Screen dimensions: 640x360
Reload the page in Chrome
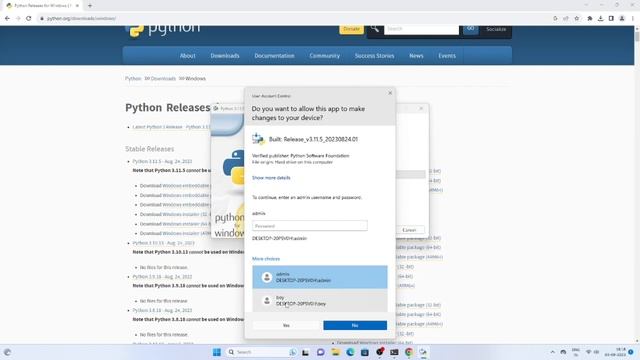tap(29, 18)
